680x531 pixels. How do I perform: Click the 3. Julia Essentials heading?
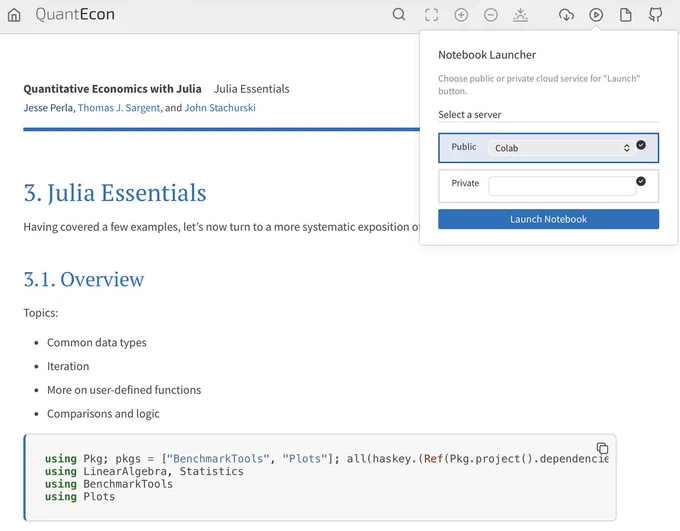[115, 193]
